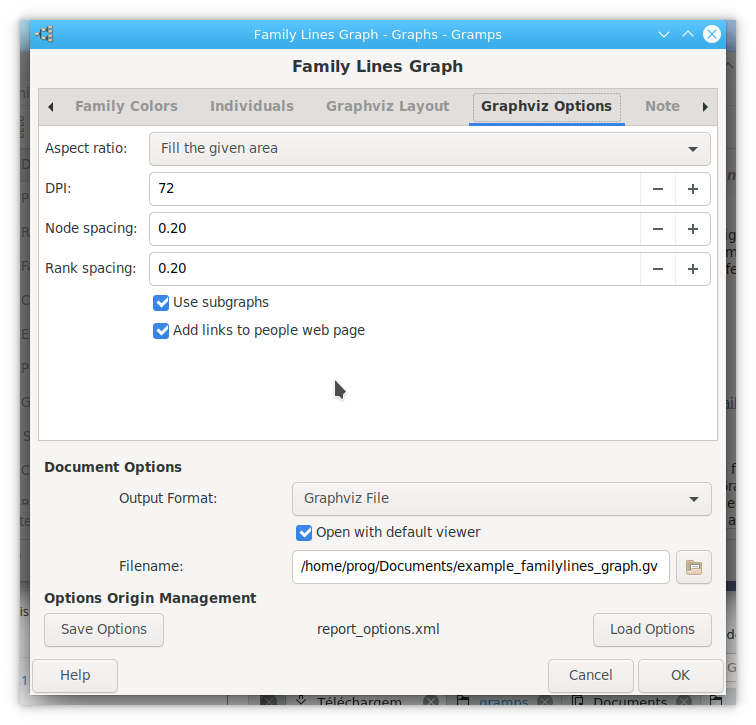This screenshot has height=725, width=756.
Task: Minimize window with the down chevron
Action: [x=664, y=34]
